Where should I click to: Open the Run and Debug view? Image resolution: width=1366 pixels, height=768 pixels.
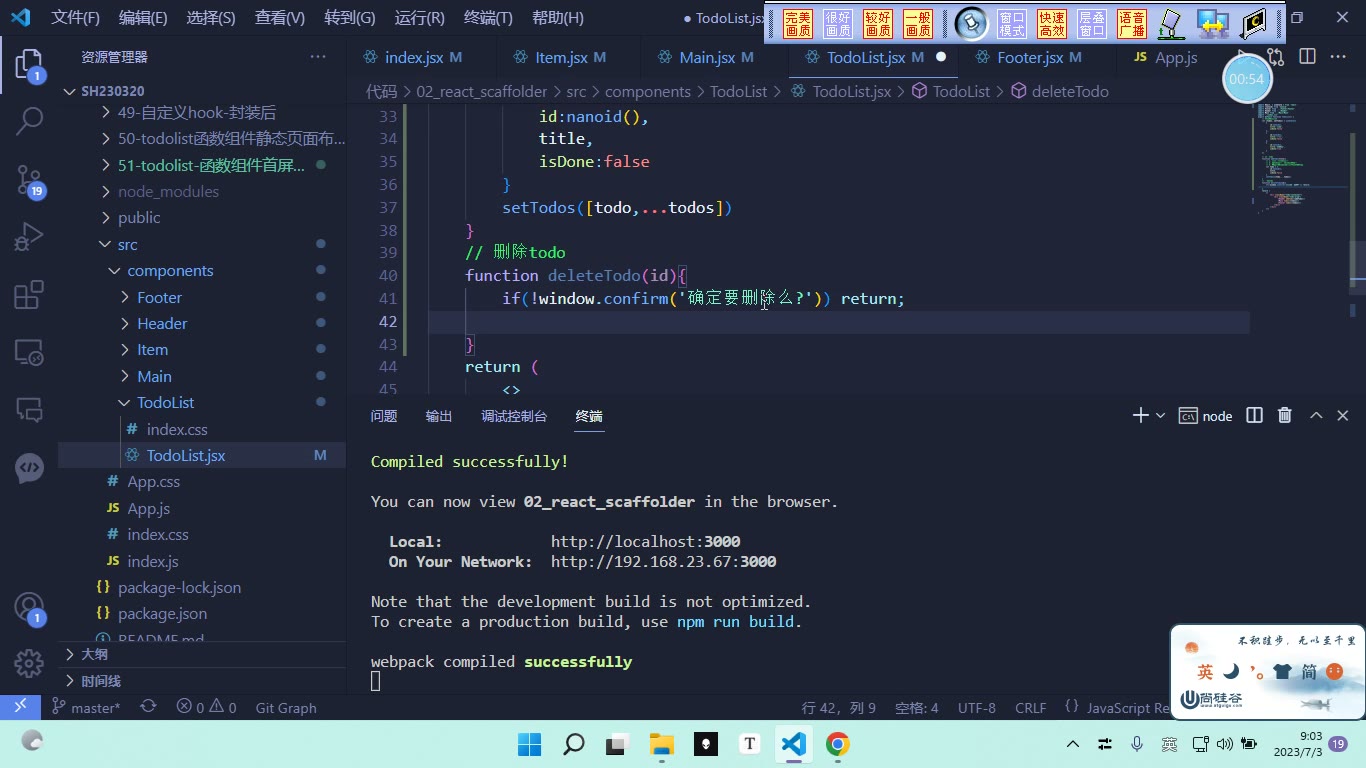[x=29, y=237]
